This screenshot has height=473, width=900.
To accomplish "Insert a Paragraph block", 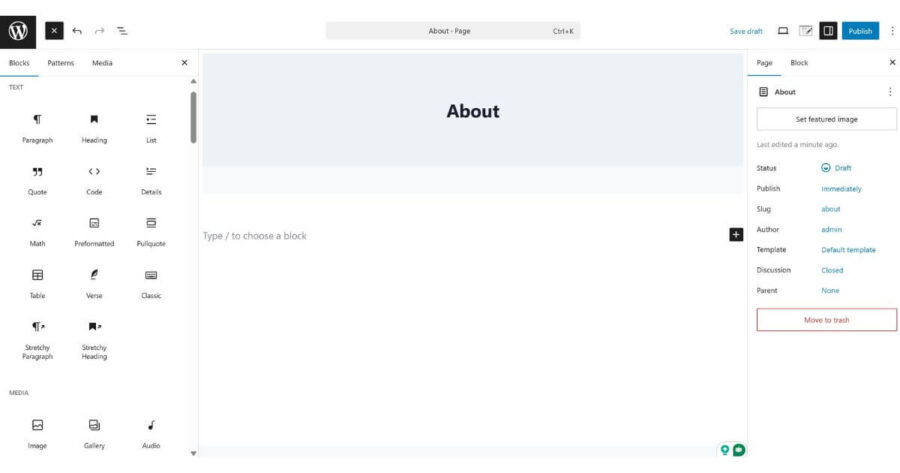I will click(37, 129).
